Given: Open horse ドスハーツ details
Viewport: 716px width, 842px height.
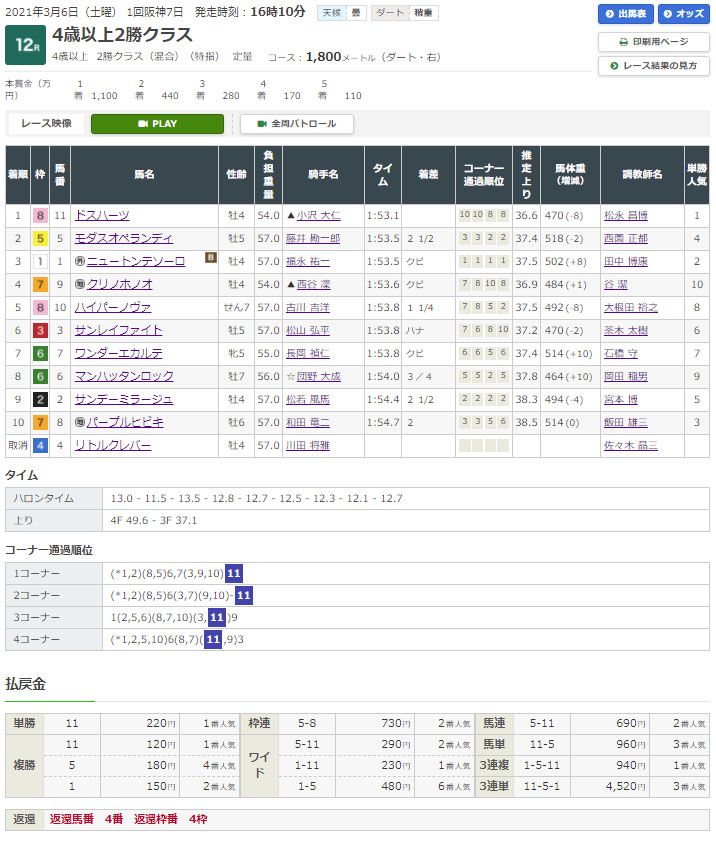Looking at the screenshot, I should pyautogui.click(x=101, y=215).
